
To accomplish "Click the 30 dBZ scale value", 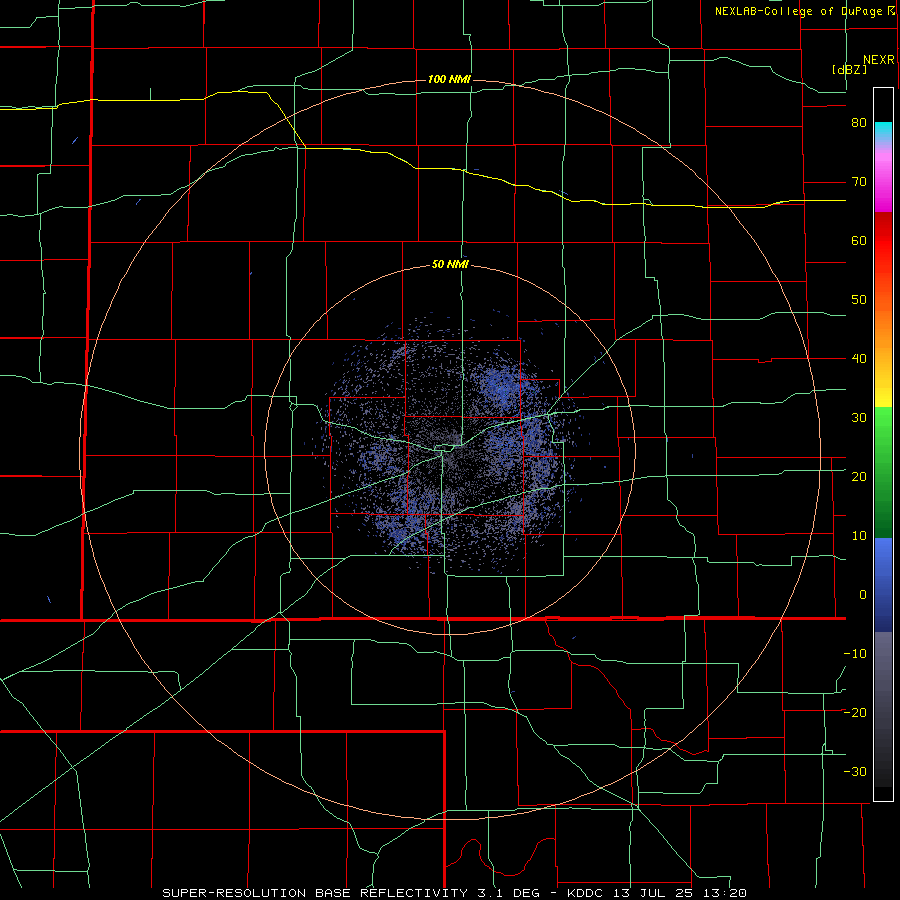I will coord(859,417).
